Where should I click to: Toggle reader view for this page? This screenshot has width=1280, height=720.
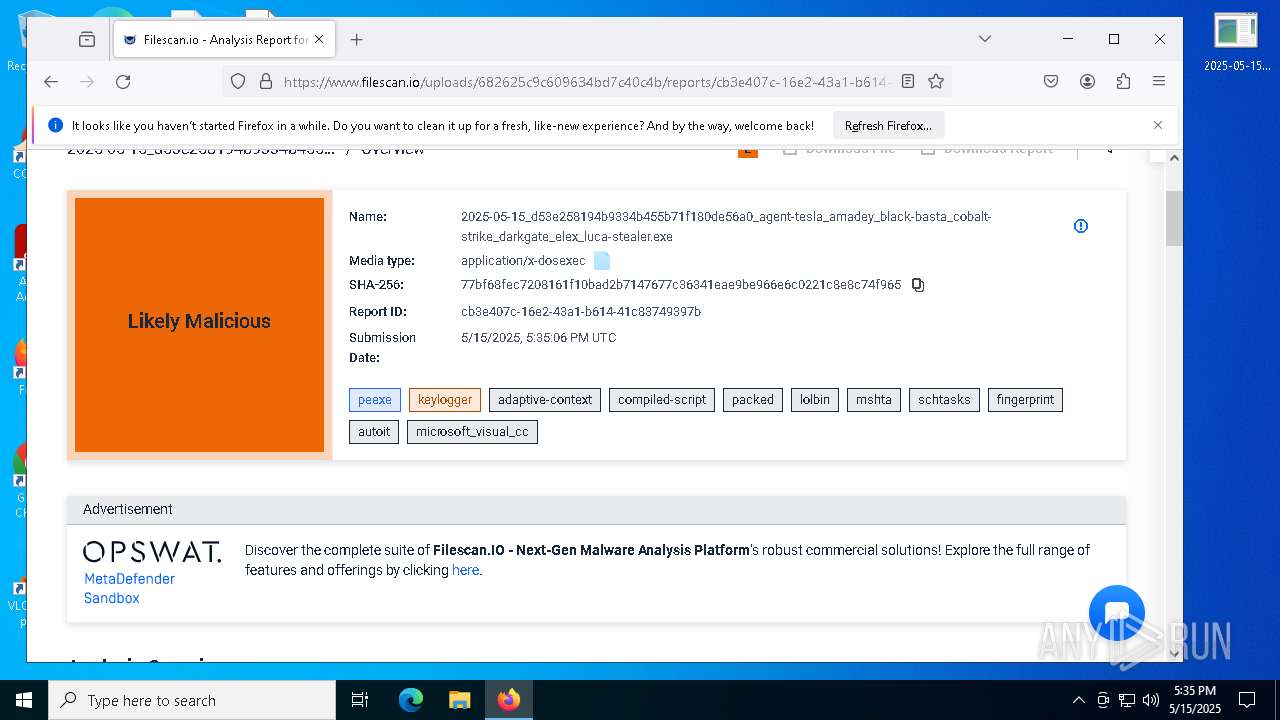coord(908,82)
